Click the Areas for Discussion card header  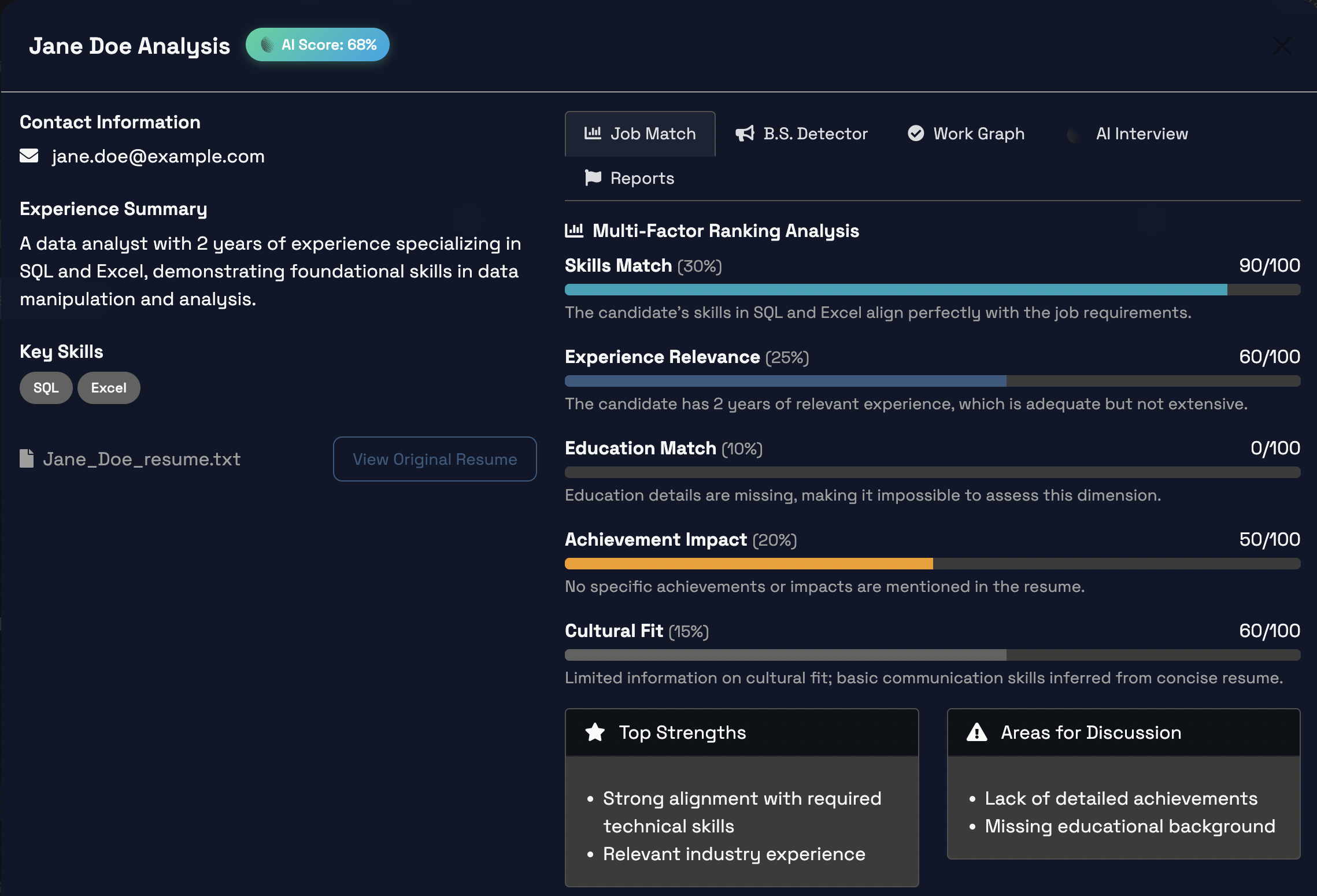point(1124,732)
